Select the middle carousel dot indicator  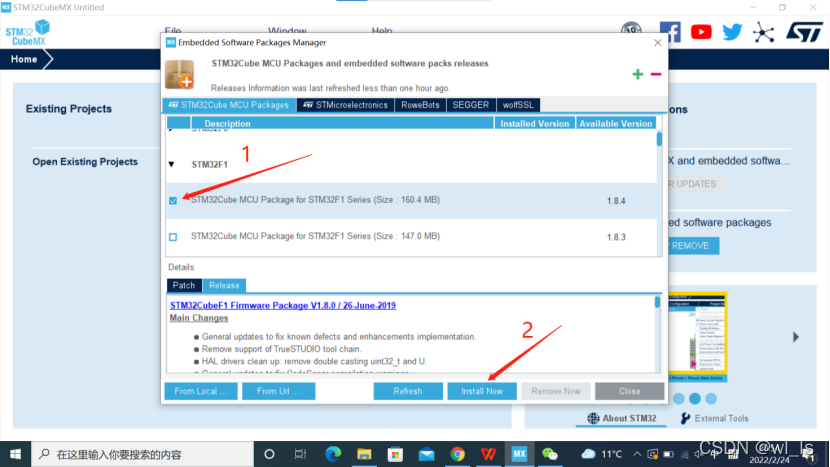pos(695,398)
